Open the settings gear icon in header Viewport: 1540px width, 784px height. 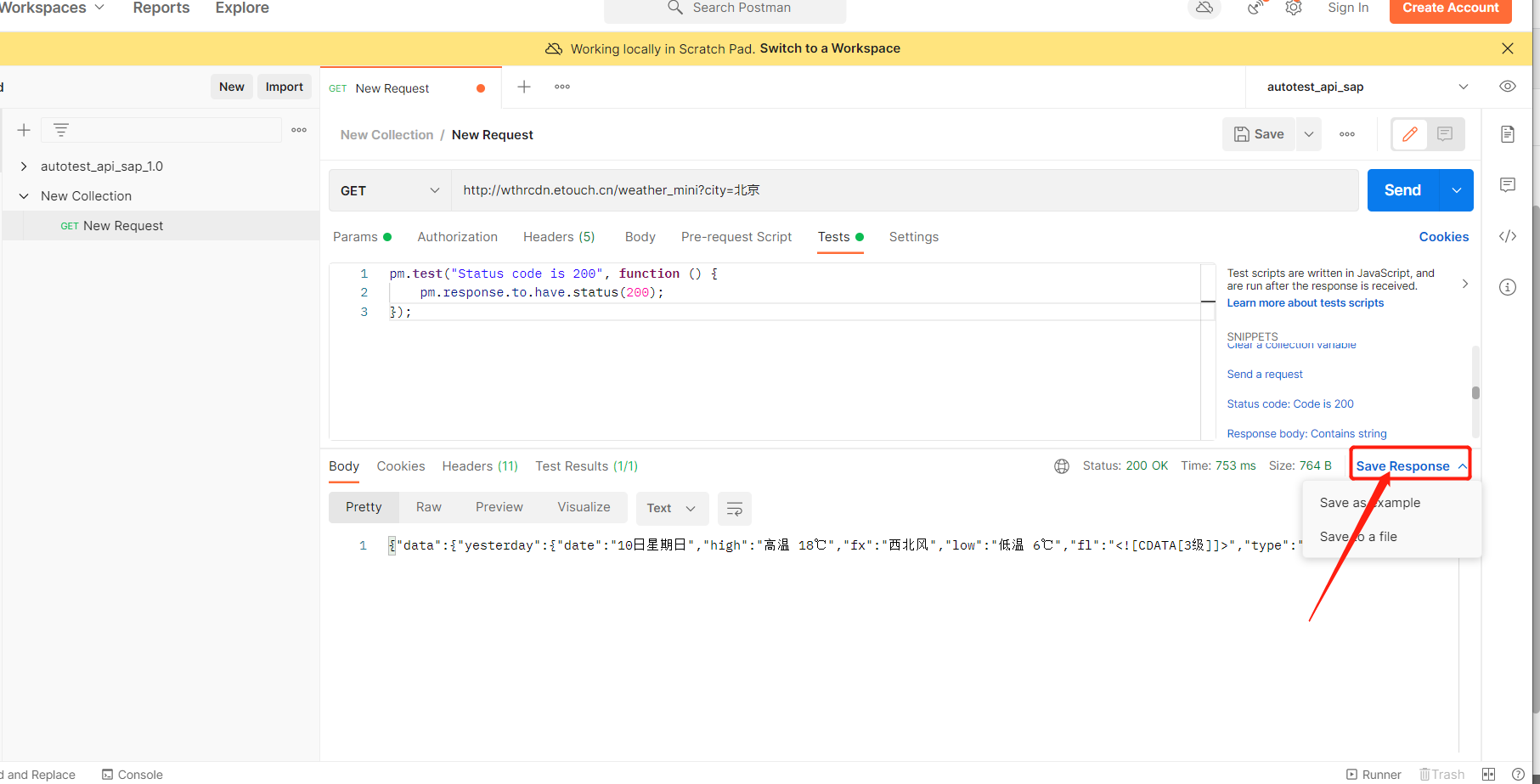(x=1294, y=8)
